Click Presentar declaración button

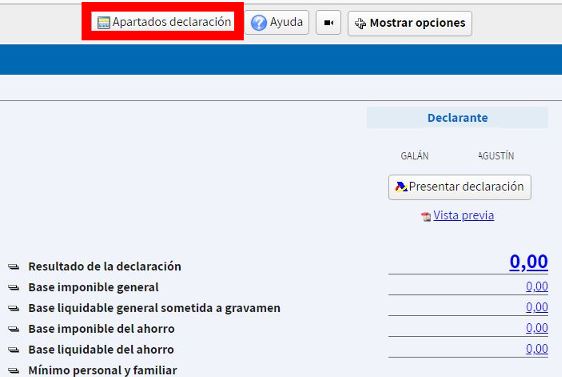(459, 187)
